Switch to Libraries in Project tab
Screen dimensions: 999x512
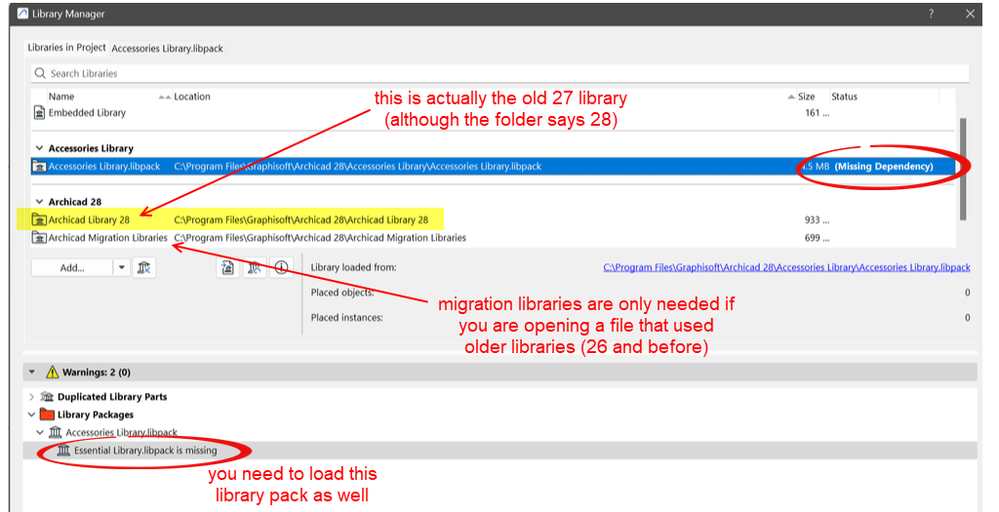pos(67,48)
